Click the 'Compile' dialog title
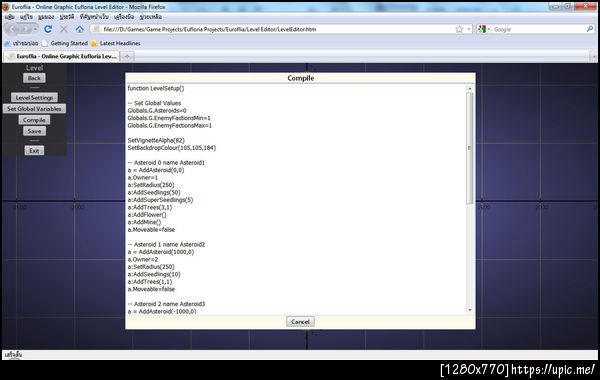 pyautogui.click(x=300, y=78)
